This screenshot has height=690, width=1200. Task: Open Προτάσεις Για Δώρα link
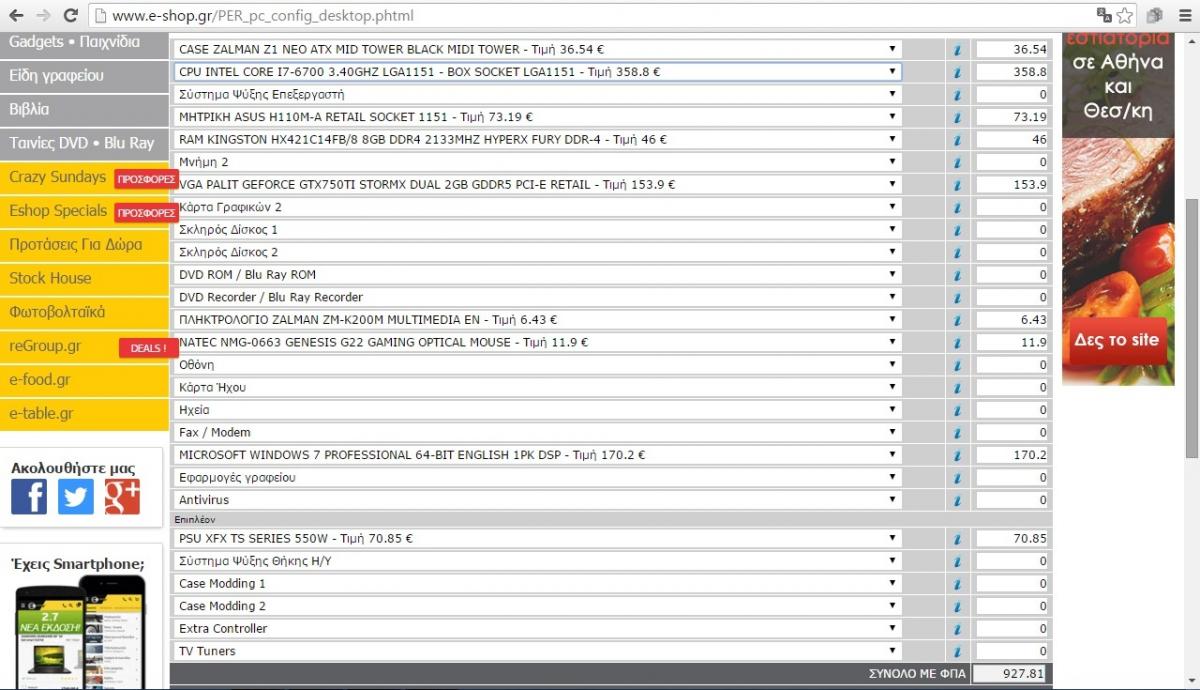[84, 245]
